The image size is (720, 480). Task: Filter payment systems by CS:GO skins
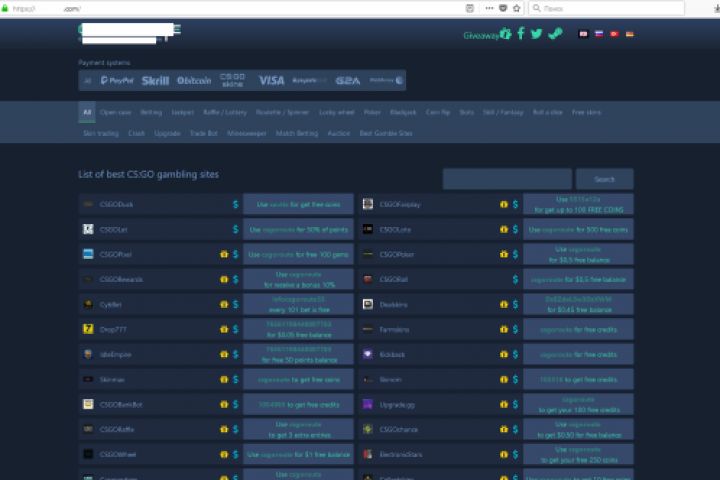coord(232,80)
